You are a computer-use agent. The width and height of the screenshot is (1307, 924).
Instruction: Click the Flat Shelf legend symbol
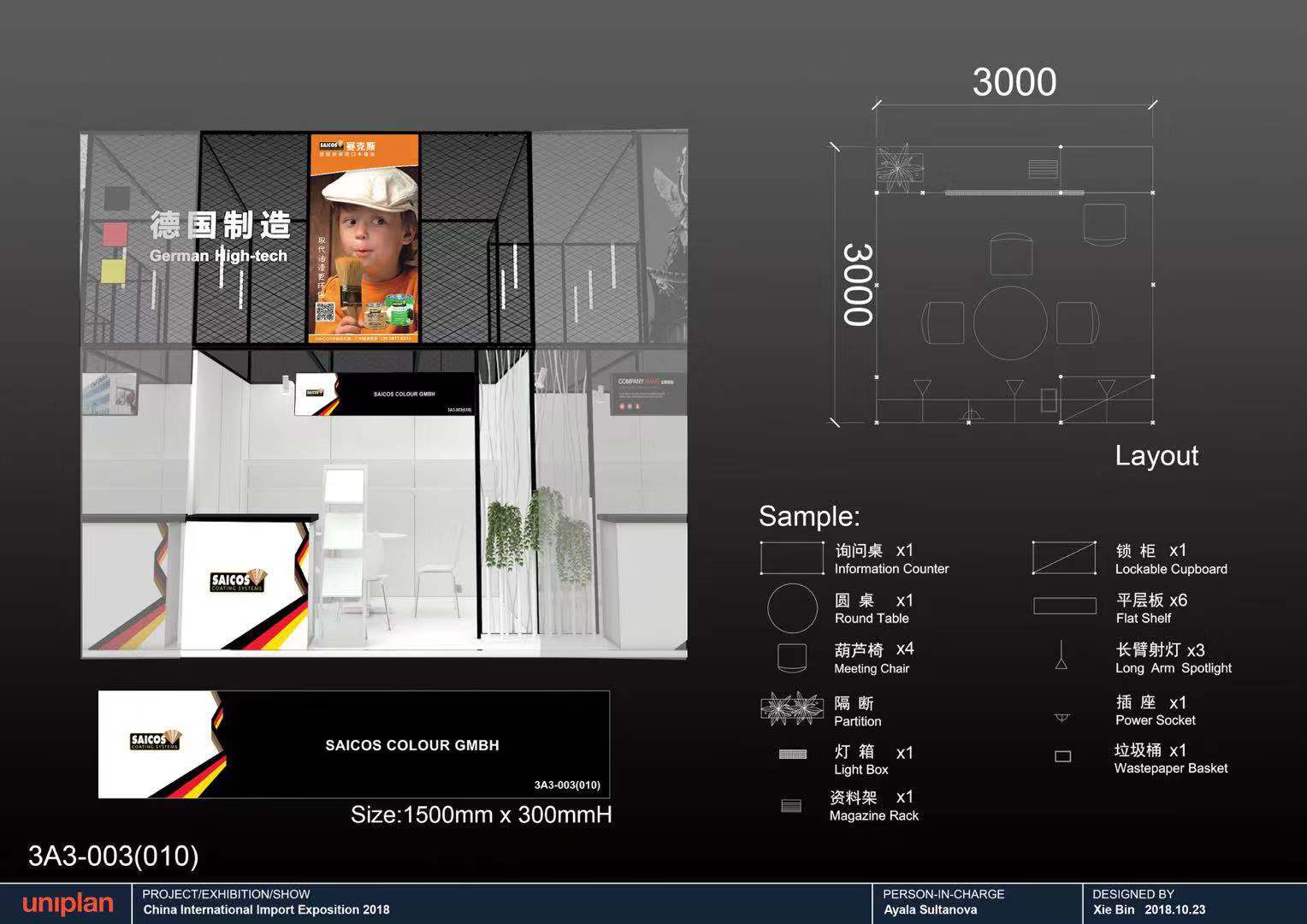pos(1065,606)
